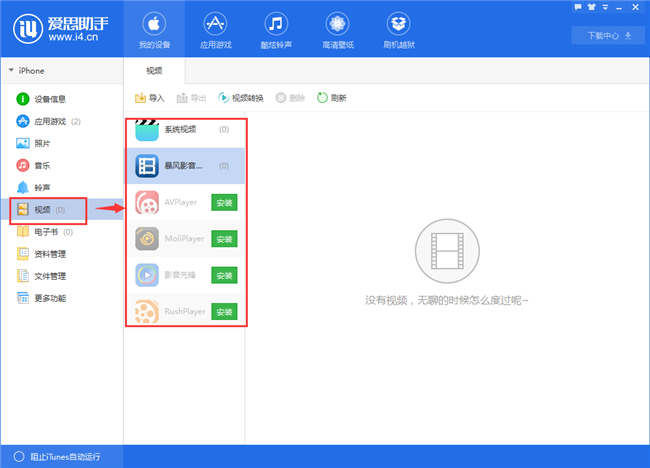The image size is (650, 468).
Task: Open the 高清壁纸 wallpapers section
Action: [x=337, y=29]
